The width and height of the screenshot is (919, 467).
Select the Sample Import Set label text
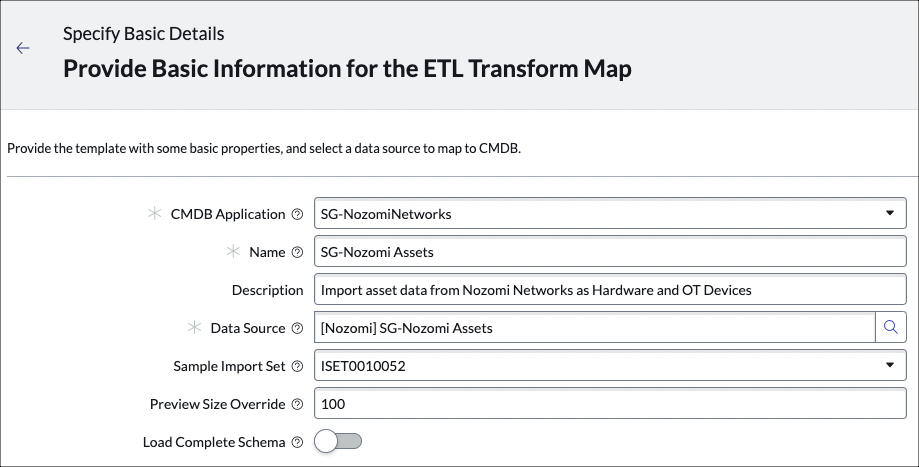229,366
